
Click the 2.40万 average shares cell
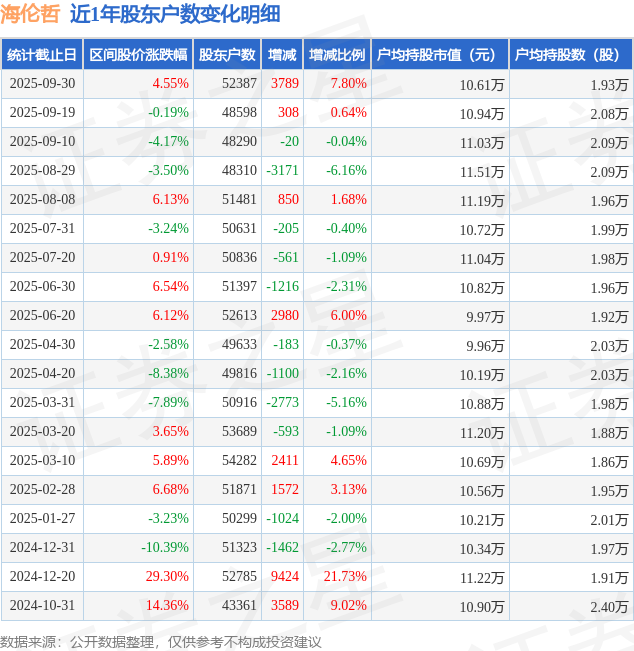point(608,606)
